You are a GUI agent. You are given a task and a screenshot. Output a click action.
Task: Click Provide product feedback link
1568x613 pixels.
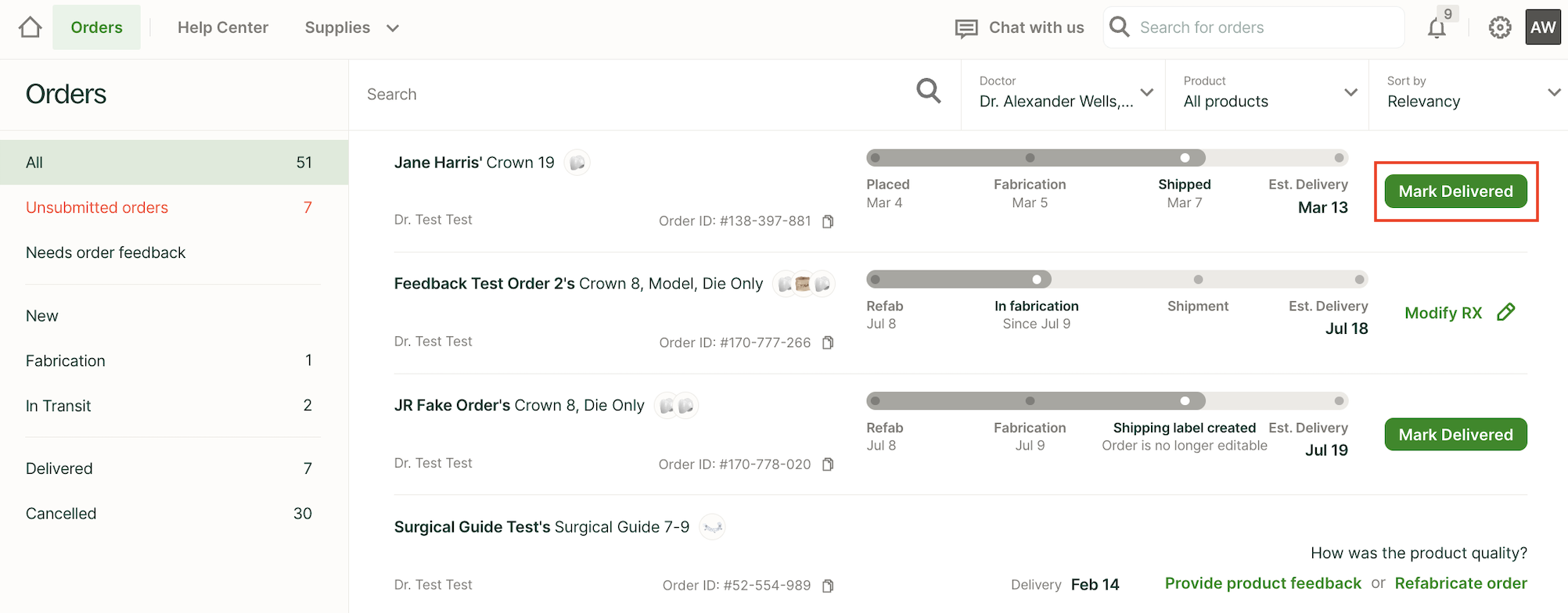coord(1262,583)
